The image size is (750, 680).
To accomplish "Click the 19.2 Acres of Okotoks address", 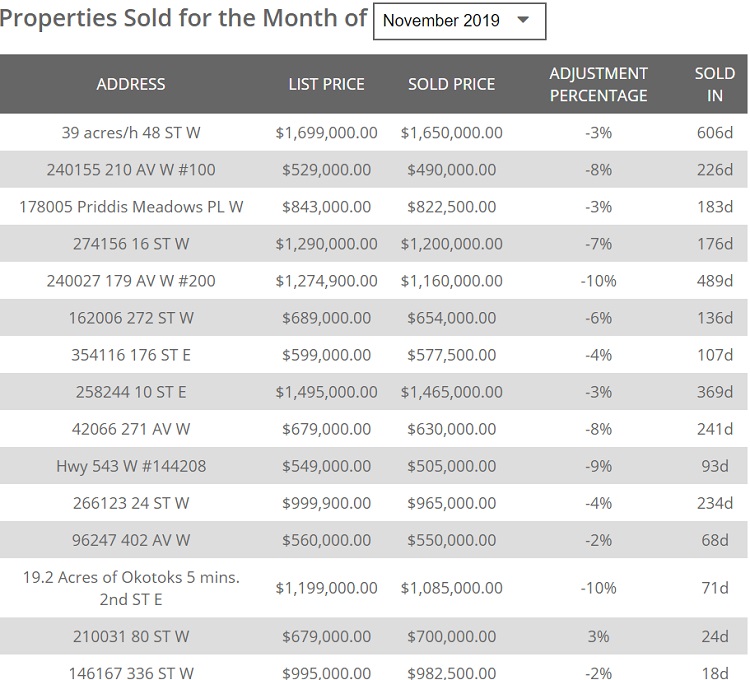I will 131,588.
